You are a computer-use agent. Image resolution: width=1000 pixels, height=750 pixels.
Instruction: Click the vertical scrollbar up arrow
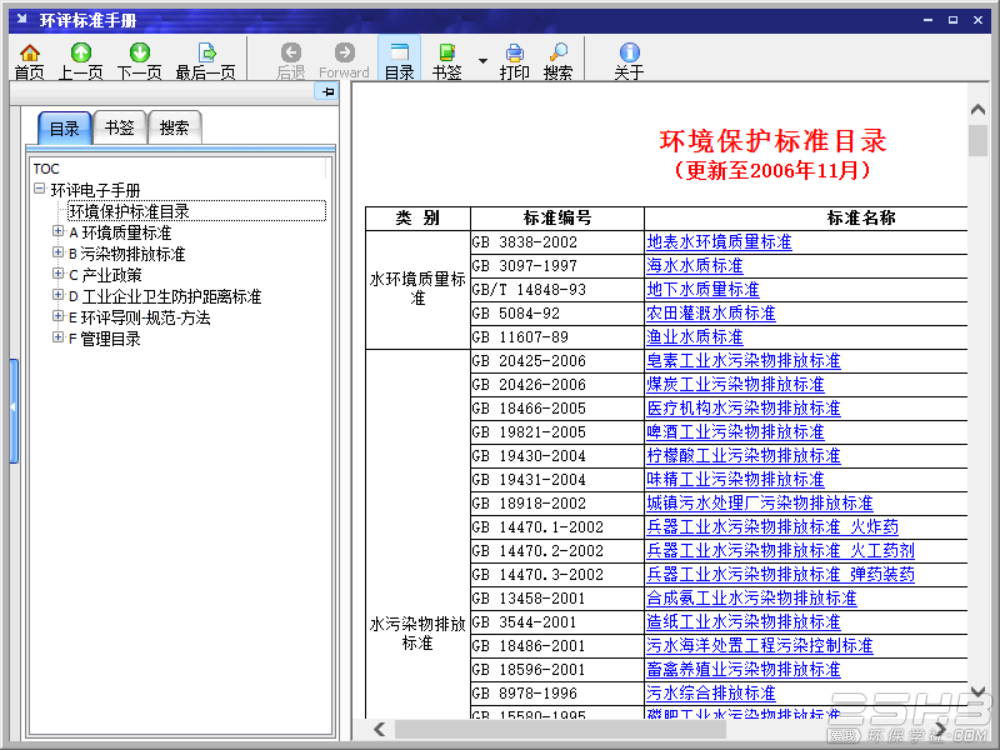pos(978,110)
